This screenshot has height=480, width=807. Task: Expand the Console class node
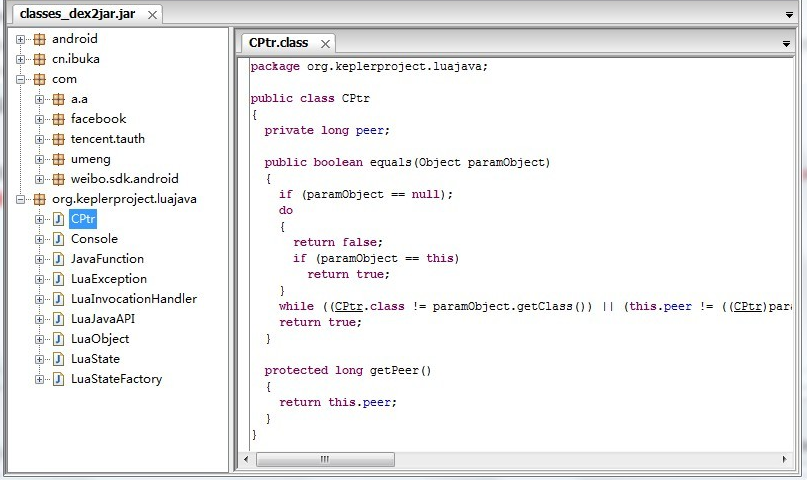[x=40, y=239]
